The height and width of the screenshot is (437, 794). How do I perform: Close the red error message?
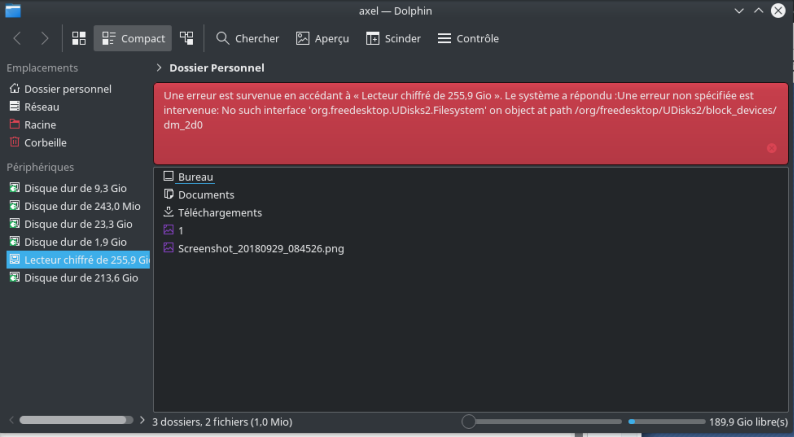click(x=771, y=148)
